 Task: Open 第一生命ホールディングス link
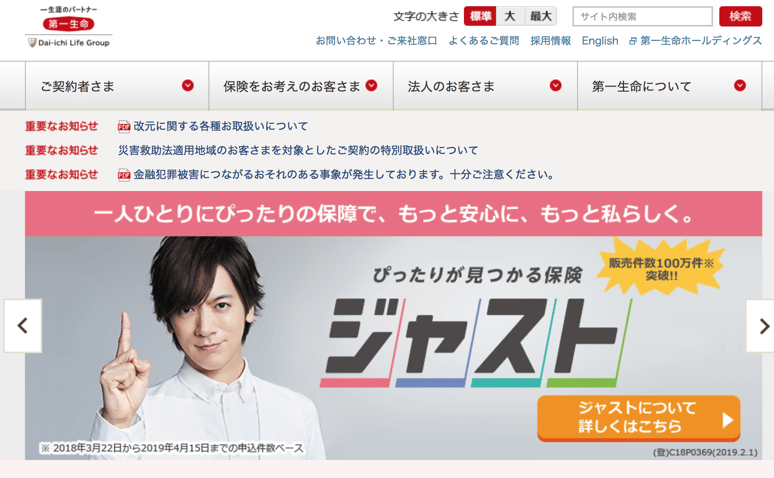[701, 41]
